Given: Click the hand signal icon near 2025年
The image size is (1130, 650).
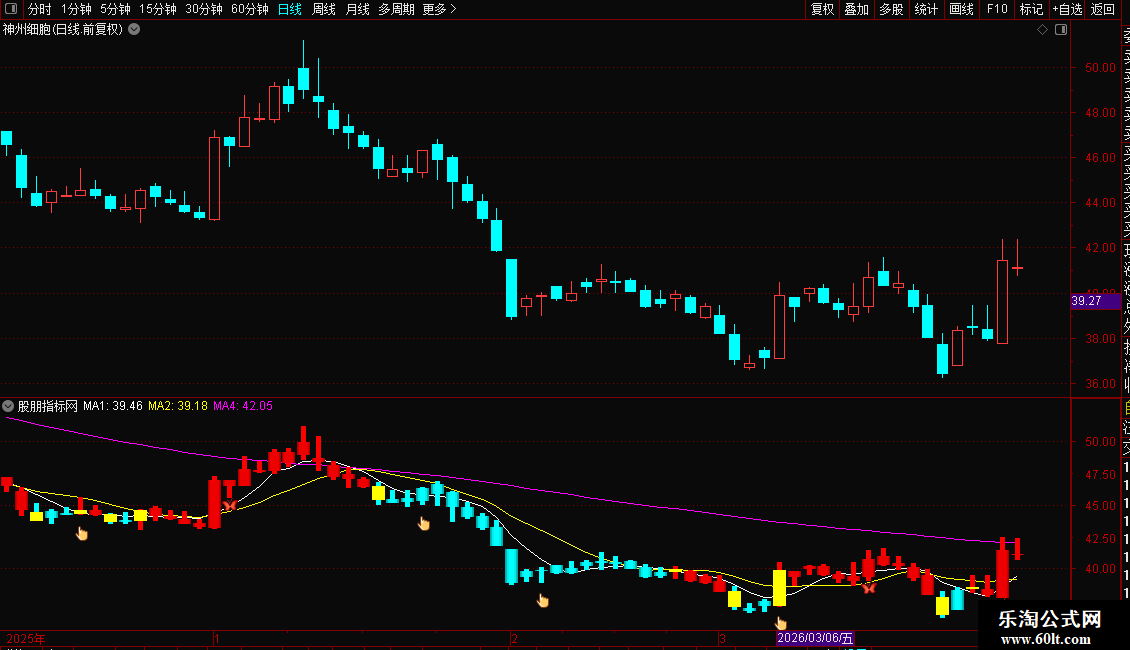Looking at the screenshot, I should click(82, 533).
